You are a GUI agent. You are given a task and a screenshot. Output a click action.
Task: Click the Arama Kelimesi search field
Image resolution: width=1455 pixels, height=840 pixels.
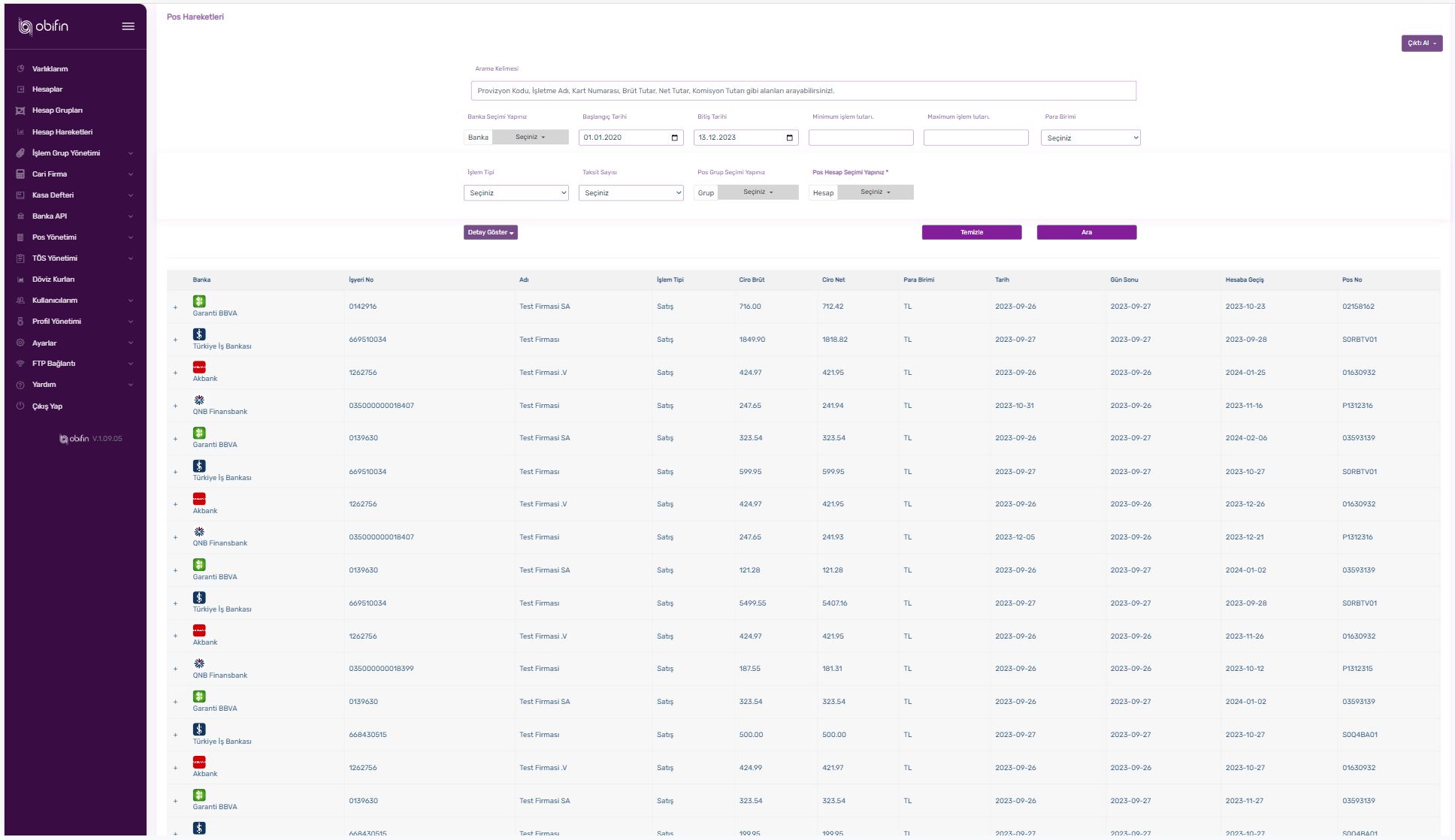tap(803, 91)
